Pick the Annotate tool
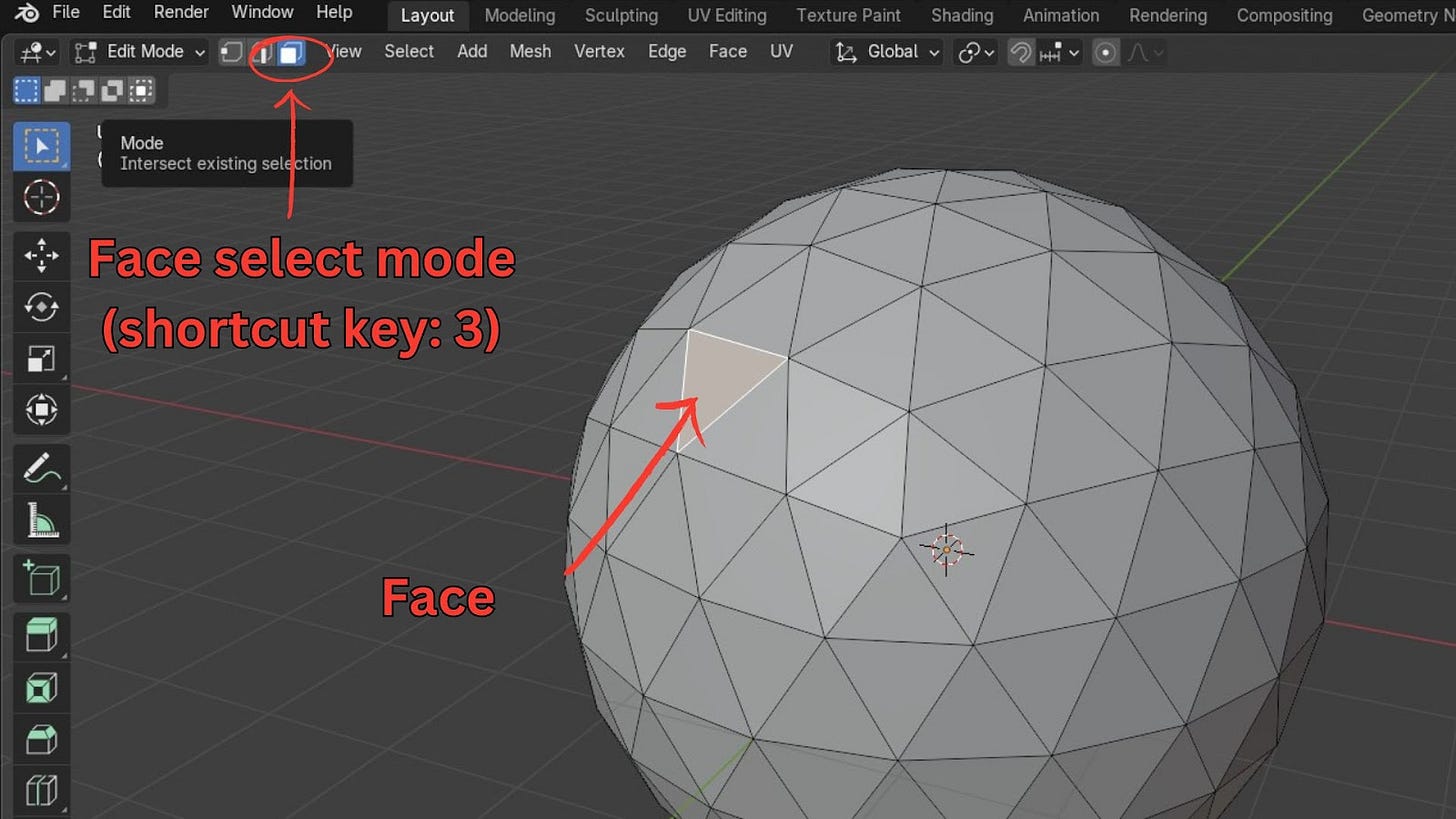This screenshot has height=819, width=1456. (x=41, y=468)
